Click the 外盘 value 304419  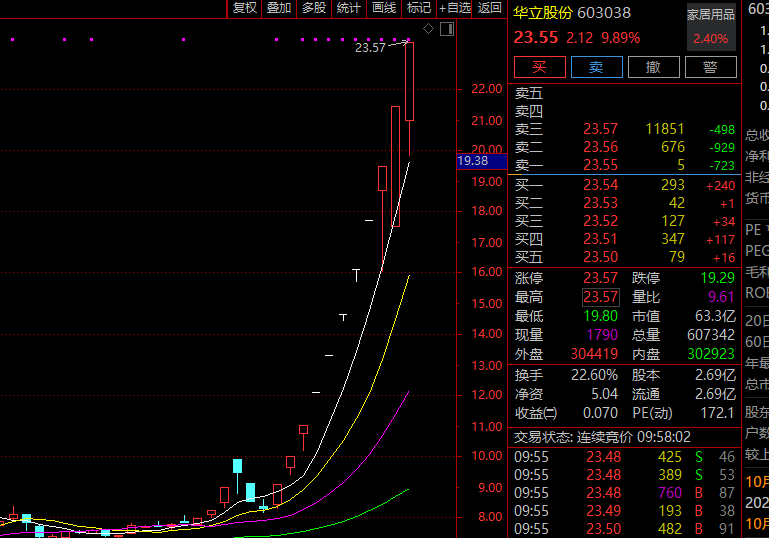594,354
